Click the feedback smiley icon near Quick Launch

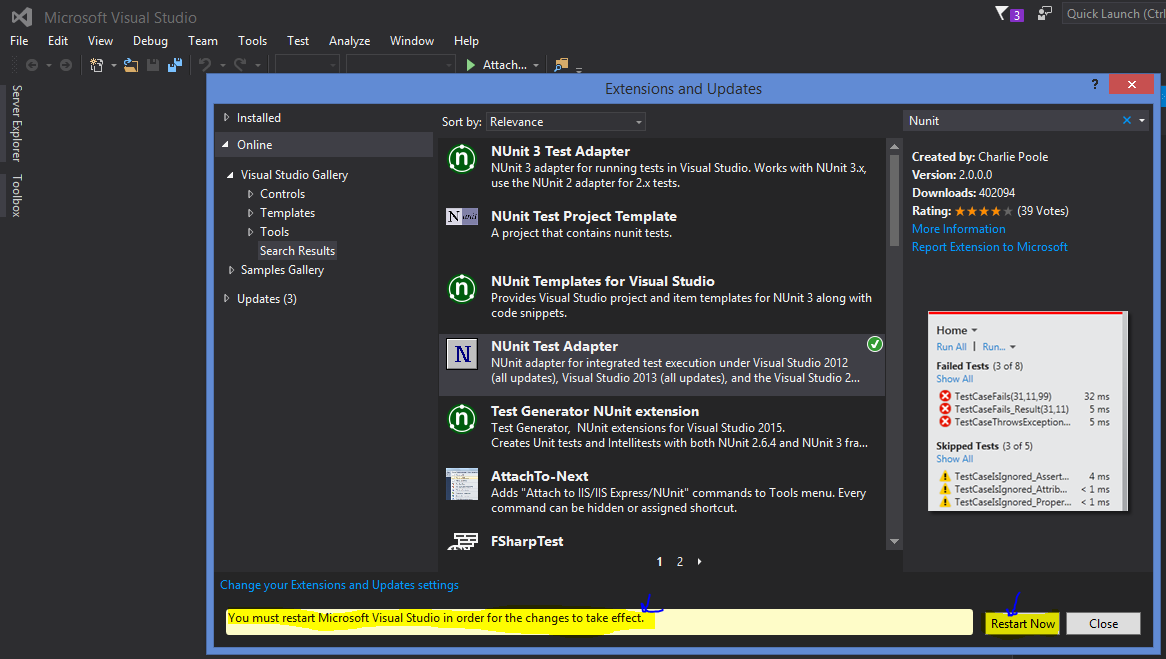click(1044, 13)
